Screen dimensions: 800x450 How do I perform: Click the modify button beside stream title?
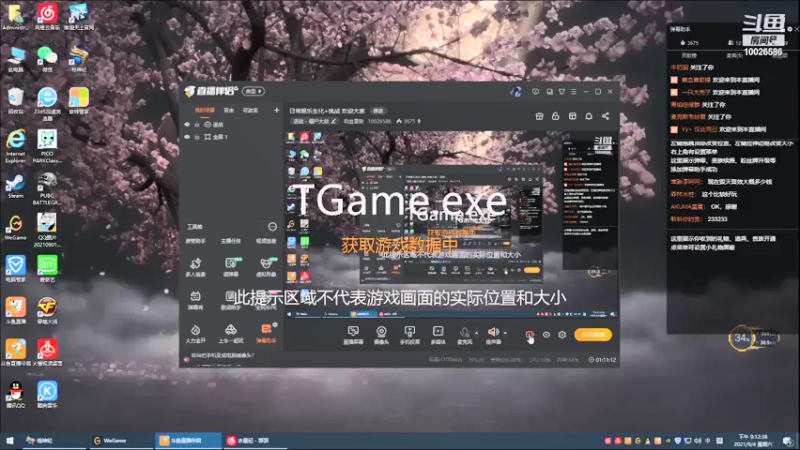point(378,111)
